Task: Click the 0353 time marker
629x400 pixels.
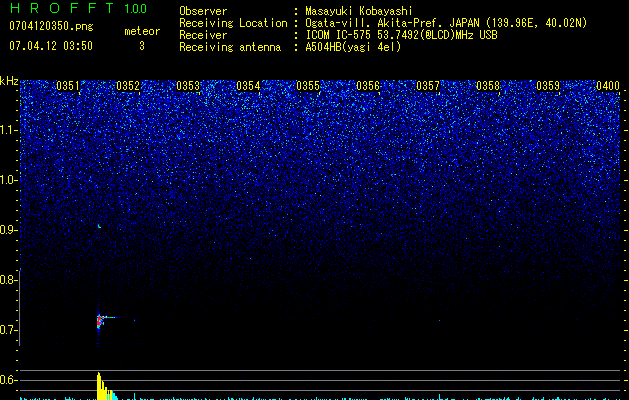Action: [188, 86]
